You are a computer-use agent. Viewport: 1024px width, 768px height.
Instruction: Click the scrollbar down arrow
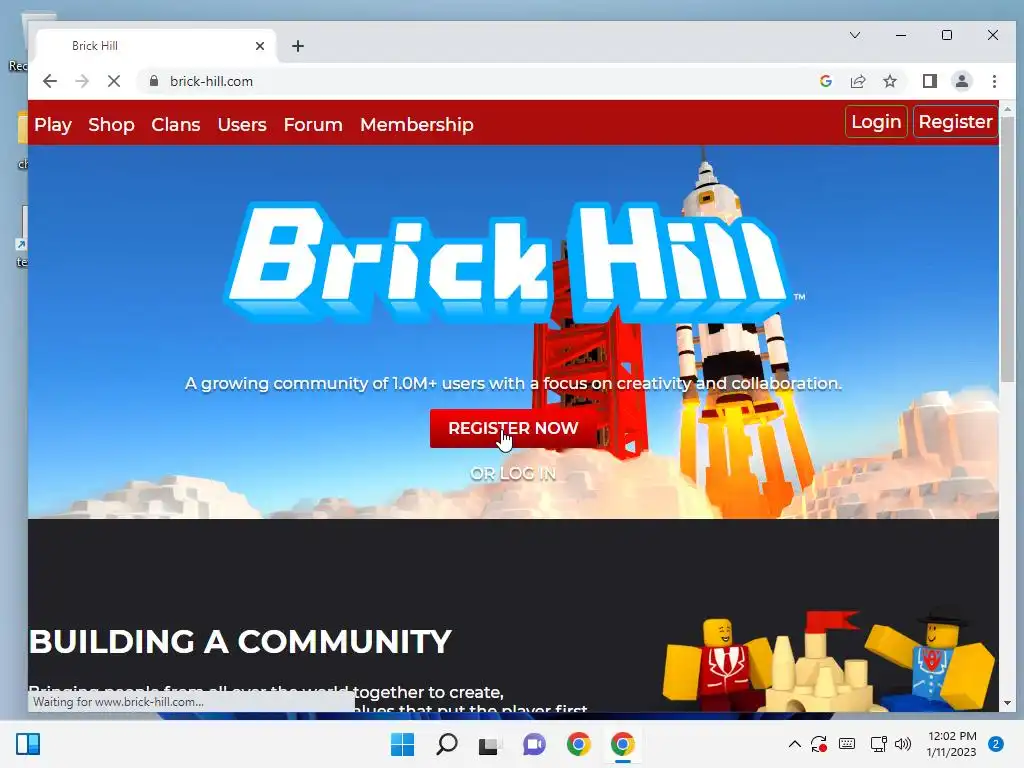(1007, 703)
